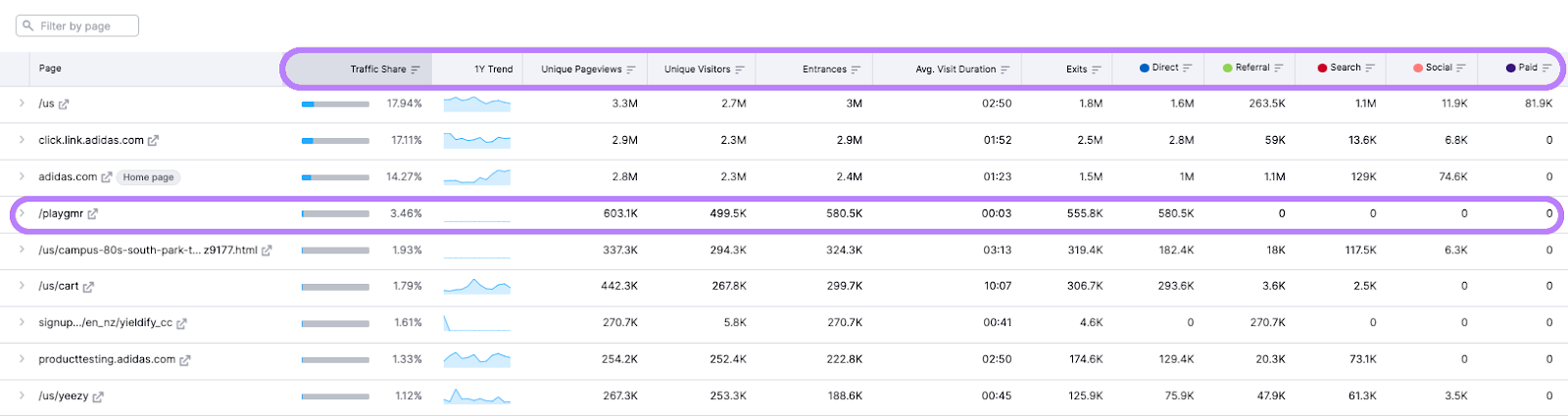Click the adidas.com trend sparkline
Image resolution: width=1568 pixels, height=416 pixels.
click(477, 176)
